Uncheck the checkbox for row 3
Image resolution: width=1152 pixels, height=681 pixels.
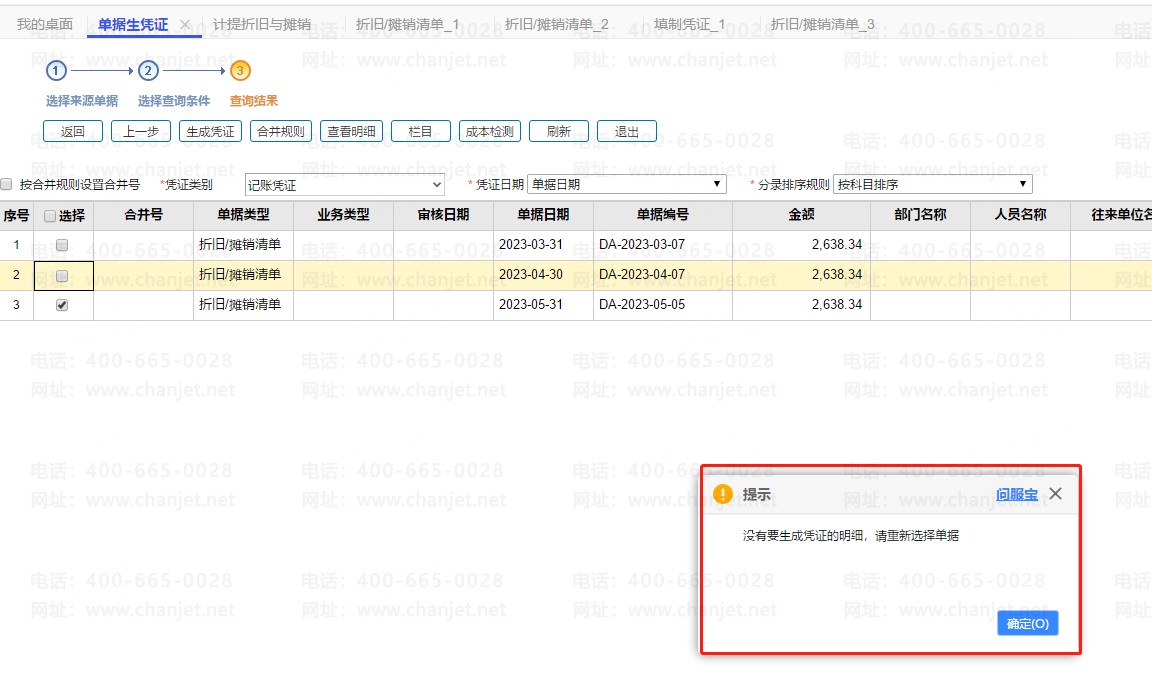click(x=62, y=305)
